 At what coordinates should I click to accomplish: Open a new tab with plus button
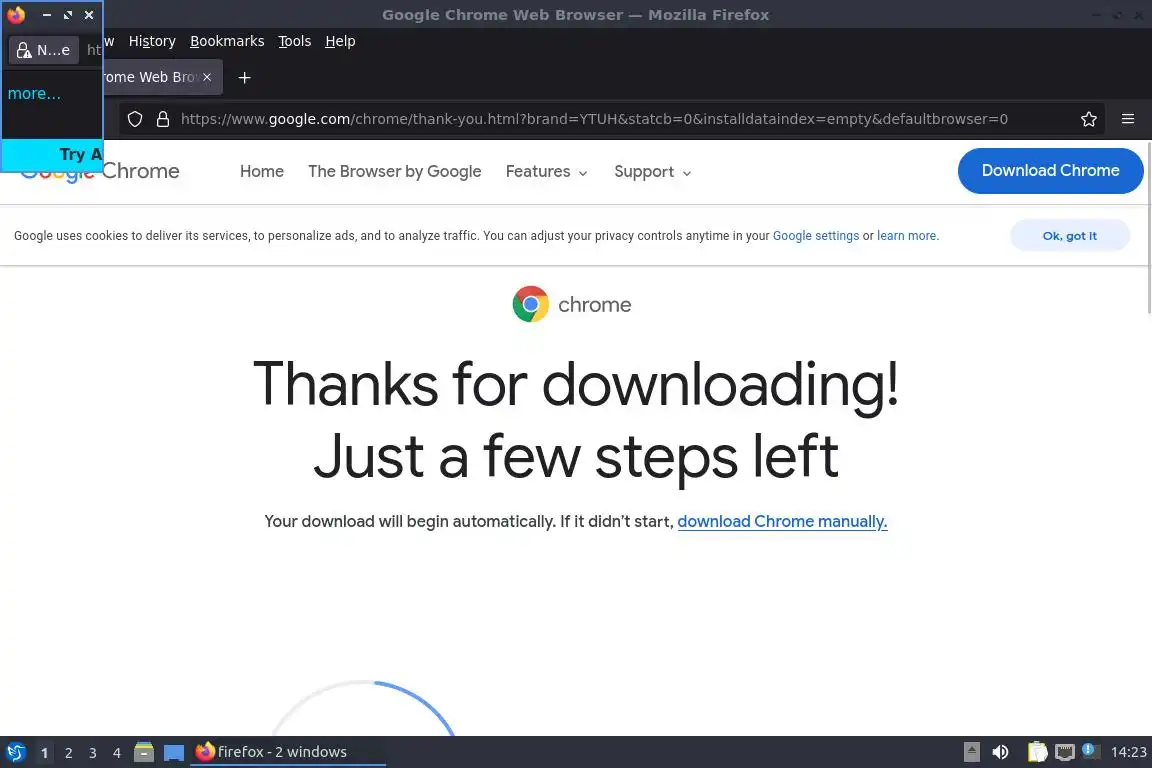tap(245, 77)
